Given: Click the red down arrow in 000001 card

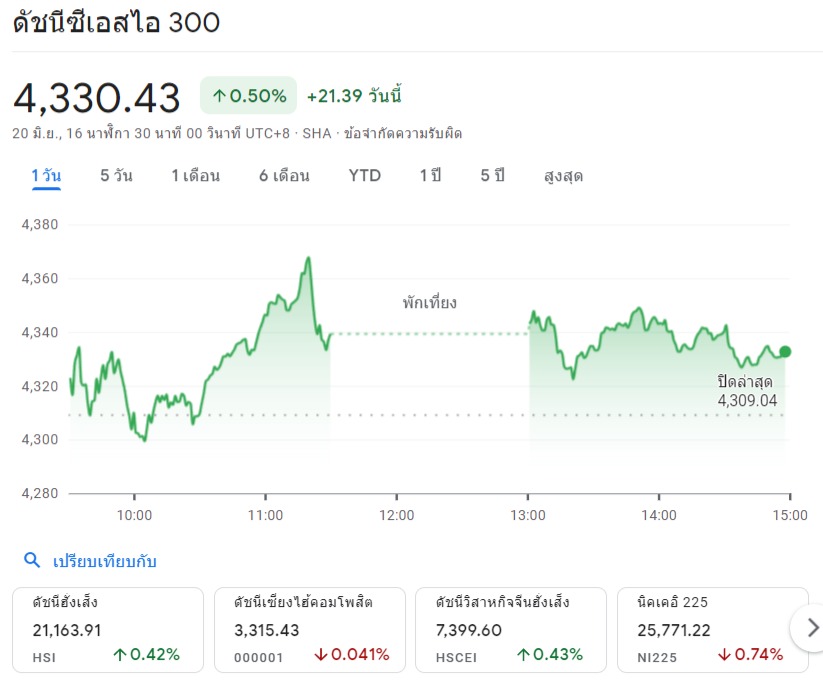Looking at the screenshot, I should (321, 655).
